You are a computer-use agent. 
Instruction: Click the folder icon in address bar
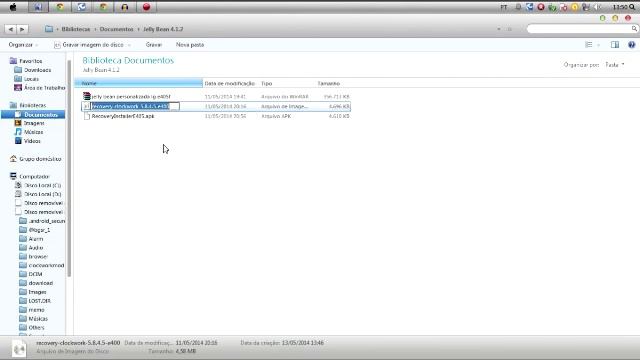(x=49, y=29)
